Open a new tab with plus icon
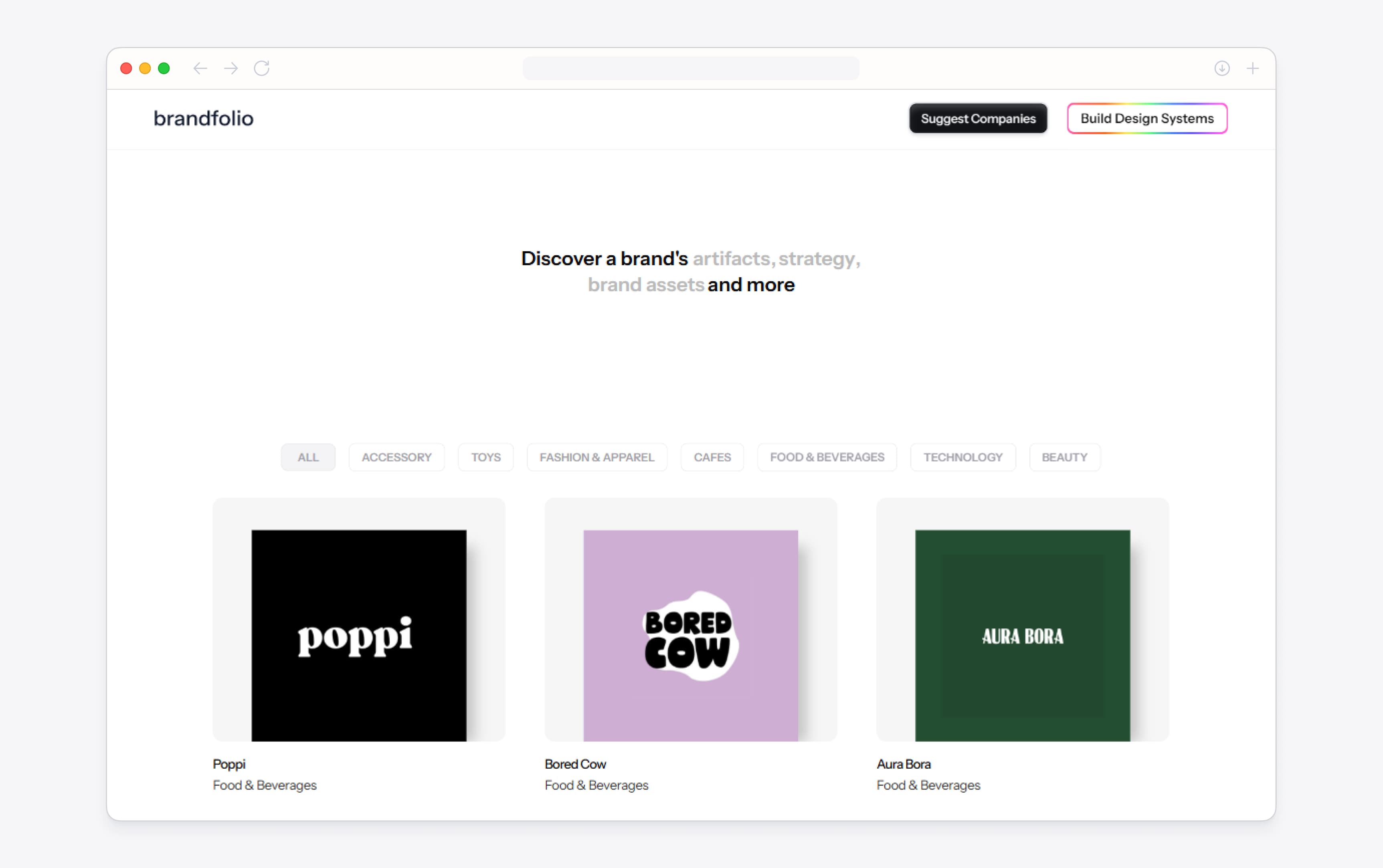This screenshot has height=868, width=1383. click(1253, 68)
